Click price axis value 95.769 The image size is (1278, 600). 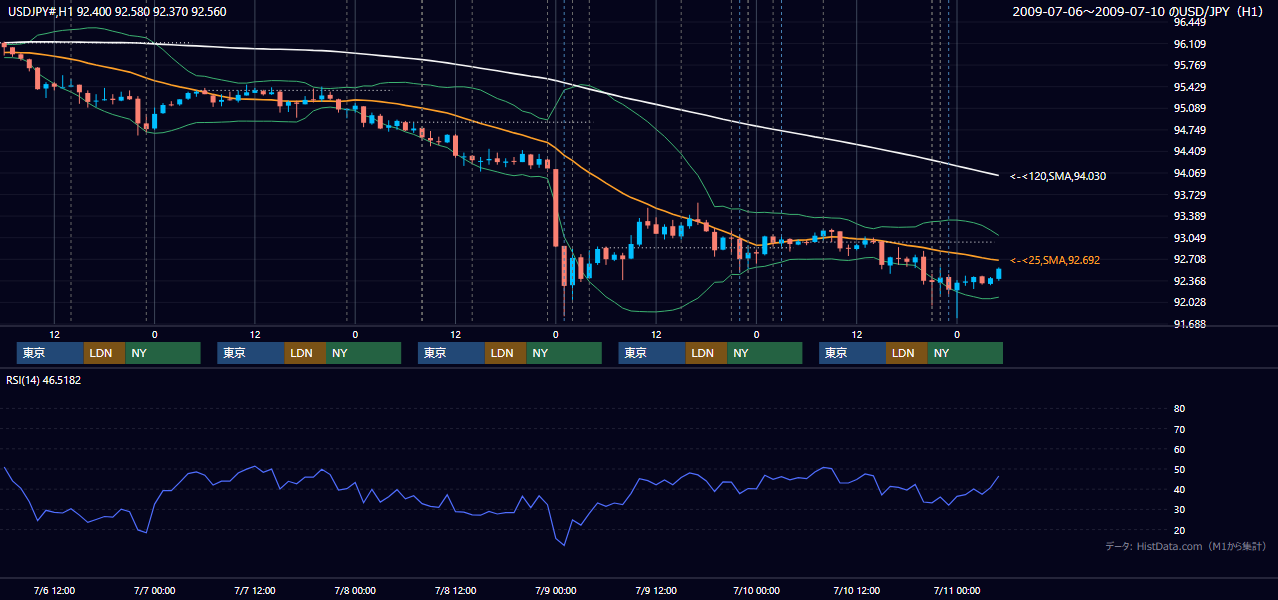click(1189, 65)
